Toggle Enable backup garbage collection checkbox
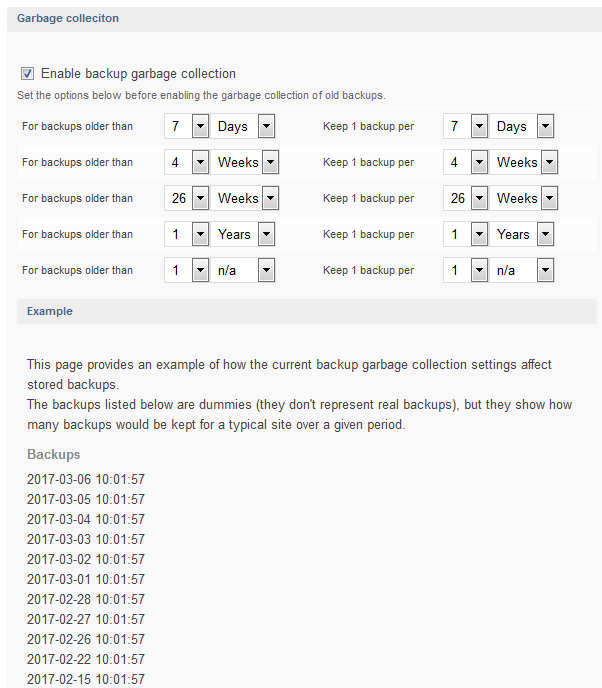 coord(27,74)
